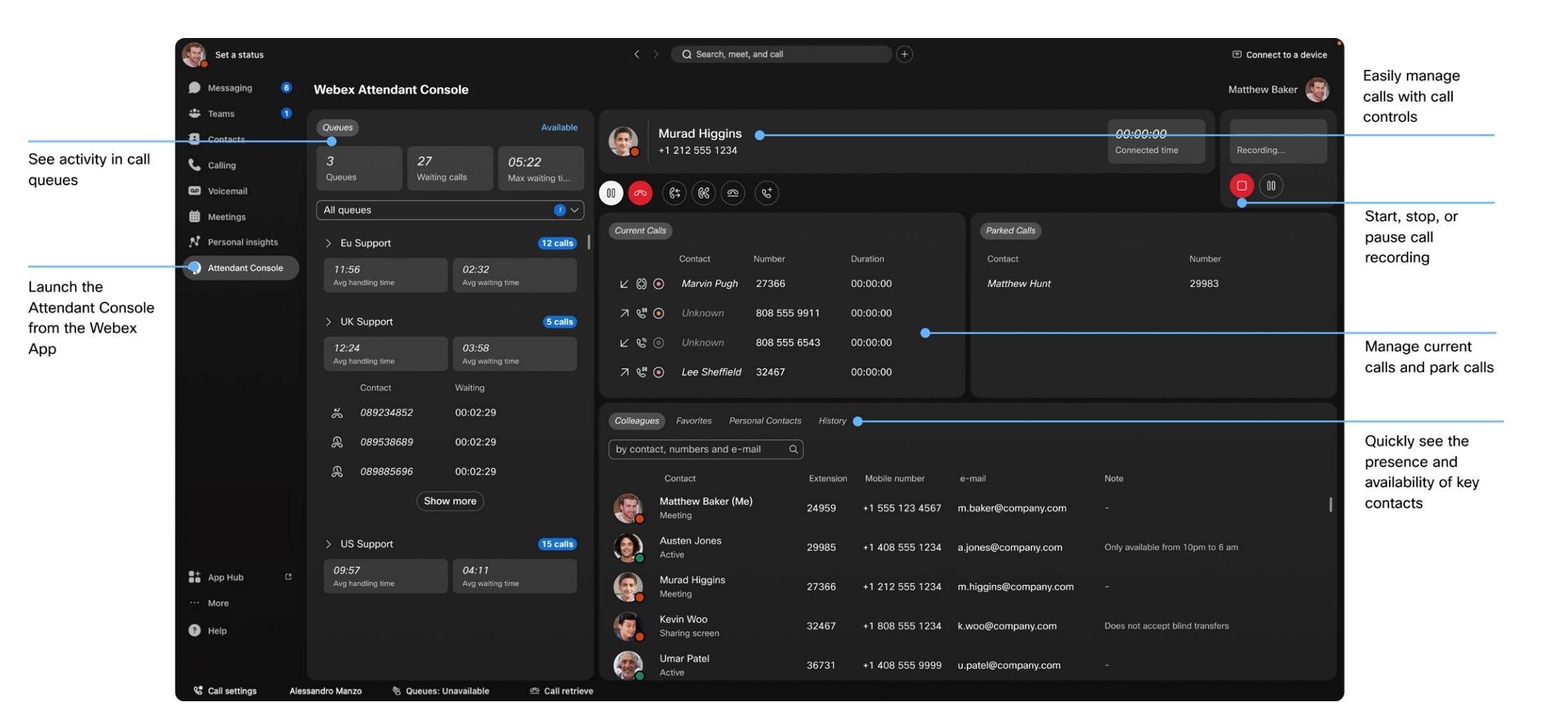Toggle the Available queue status
This screenshot has width=1568, height=724.
point(559,128)
